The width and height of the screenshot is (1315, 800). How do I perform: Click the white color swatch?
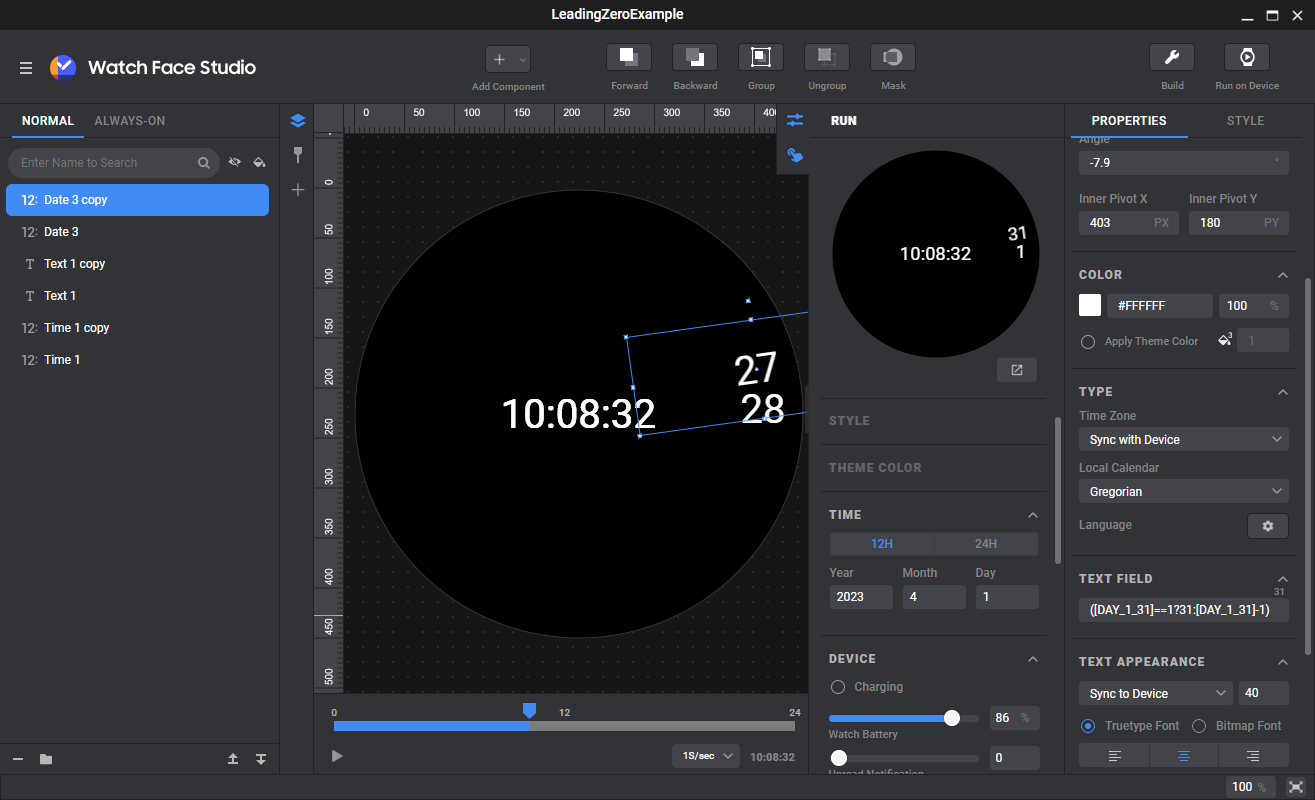[x=1090, y=306]
